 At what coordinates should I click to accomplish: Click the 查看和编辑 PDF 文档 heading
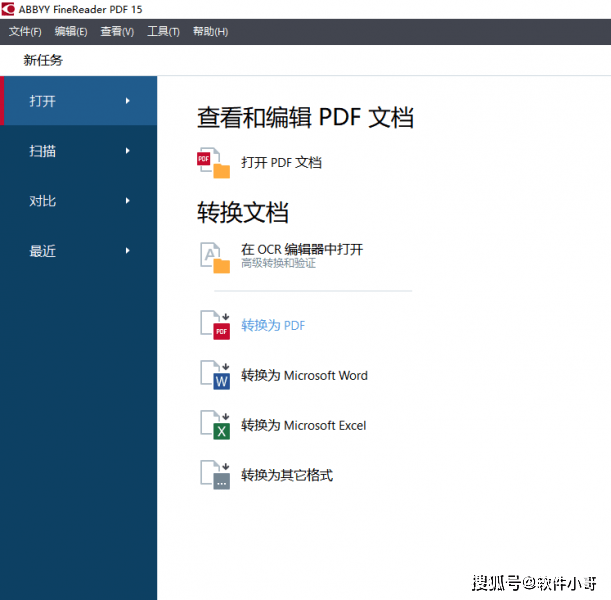click(x=305, y=117)
